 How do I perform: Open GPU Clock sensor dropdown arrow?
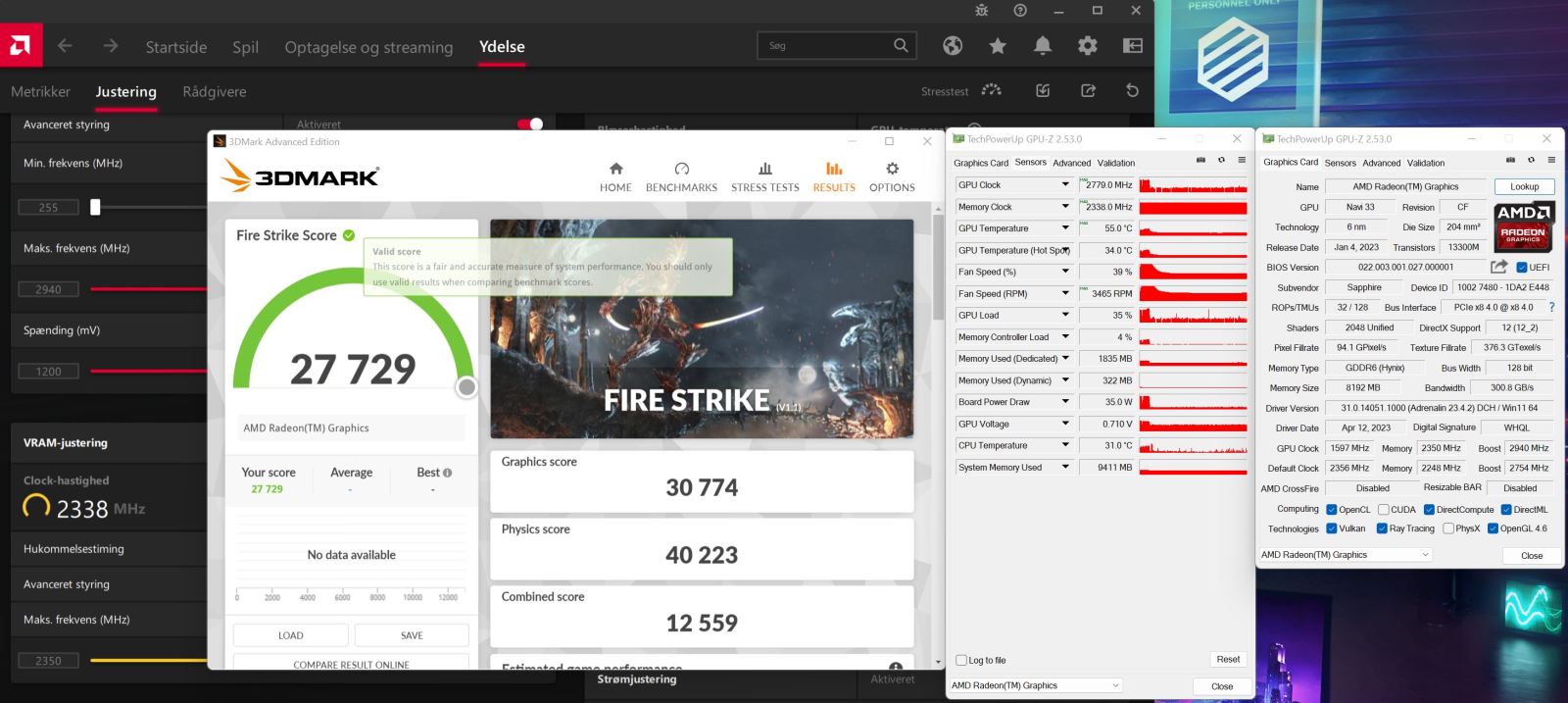1065,184
